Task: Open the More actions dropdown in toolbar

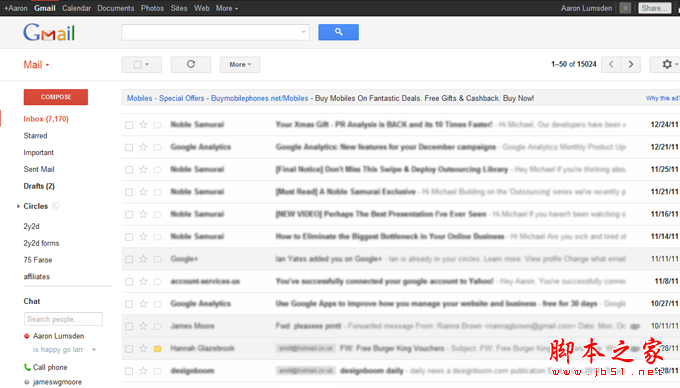Action: tap(240, 65)
